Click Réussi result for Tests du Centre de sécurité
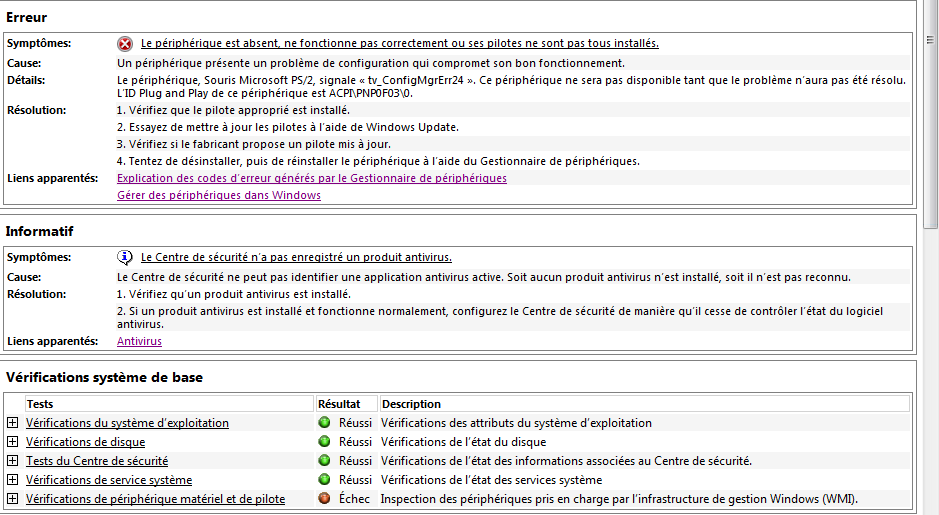Viewport: 939px width, 515px height. point(355,461)
